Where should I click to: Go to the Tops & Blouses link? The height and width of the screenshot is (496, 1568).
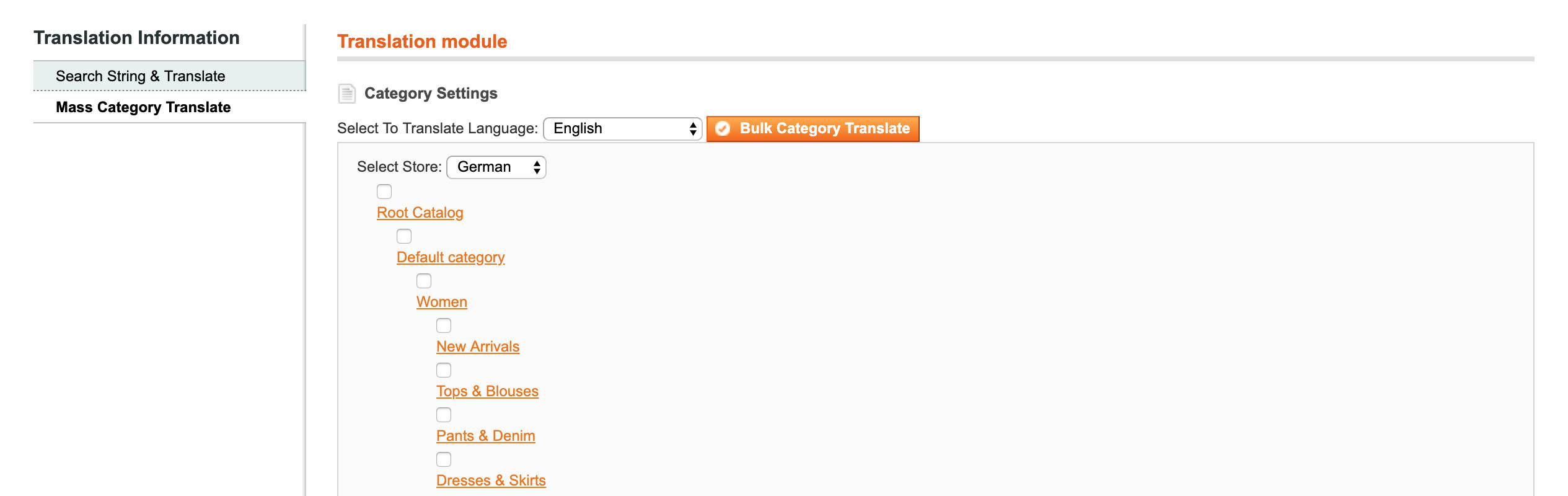point(487,391)
